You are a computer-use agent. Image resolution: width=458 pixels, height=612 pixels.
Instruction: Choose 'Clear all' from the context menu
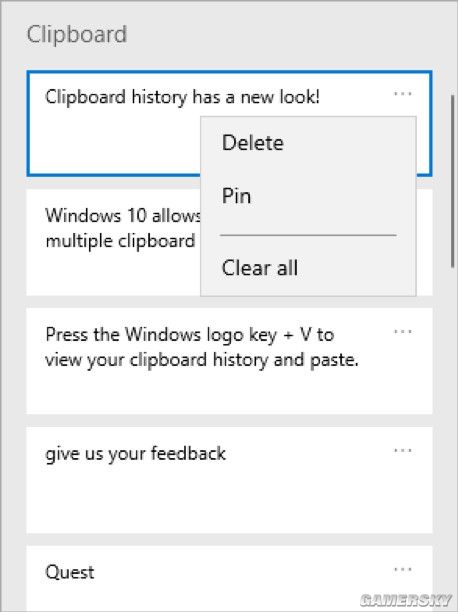click(x=260, y=268)
